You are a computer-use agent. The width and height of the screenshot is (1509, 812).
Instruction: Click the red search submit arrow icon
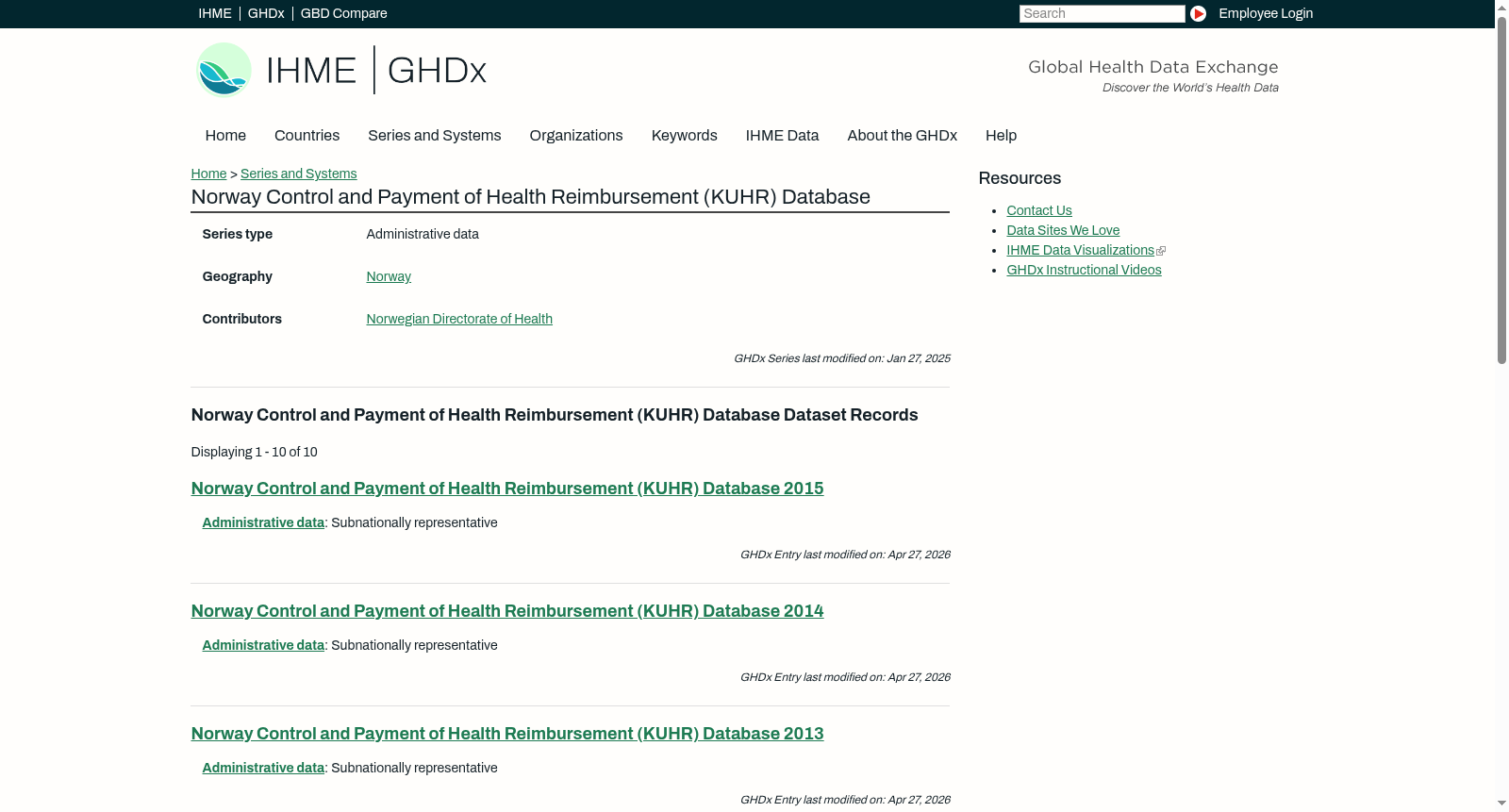1198,13
